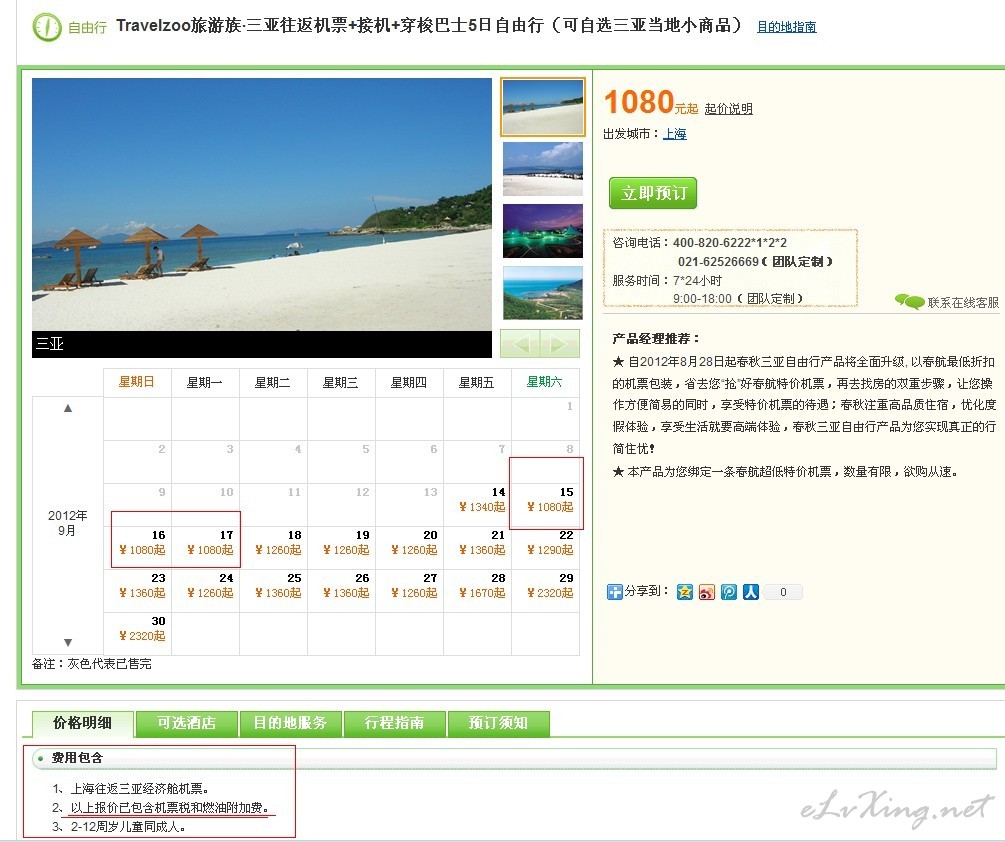
Task: Select September 24 departure date
Action: 206,591
